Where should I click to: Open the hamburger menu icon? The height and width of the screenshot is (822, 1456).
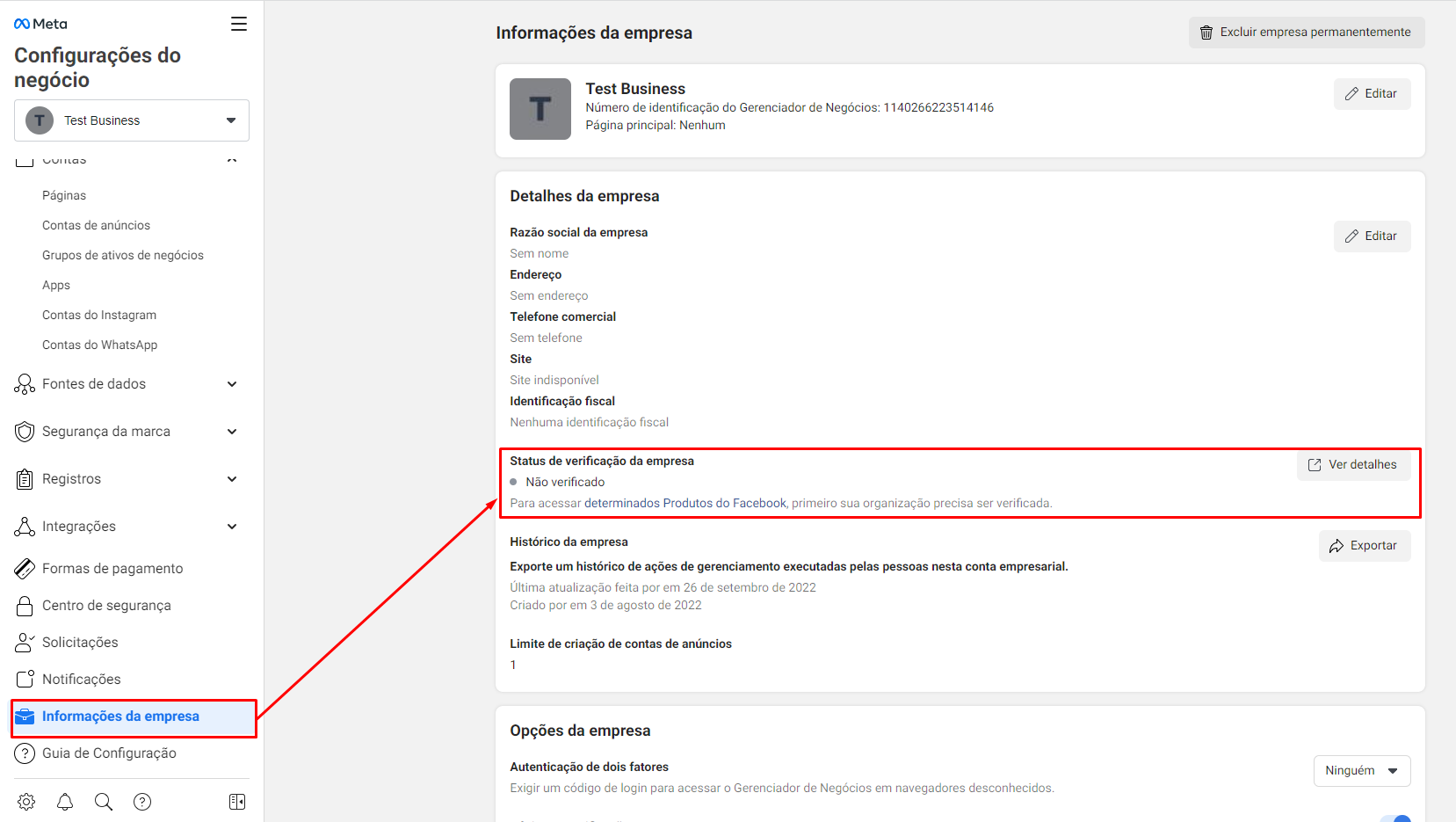point(239,24)
